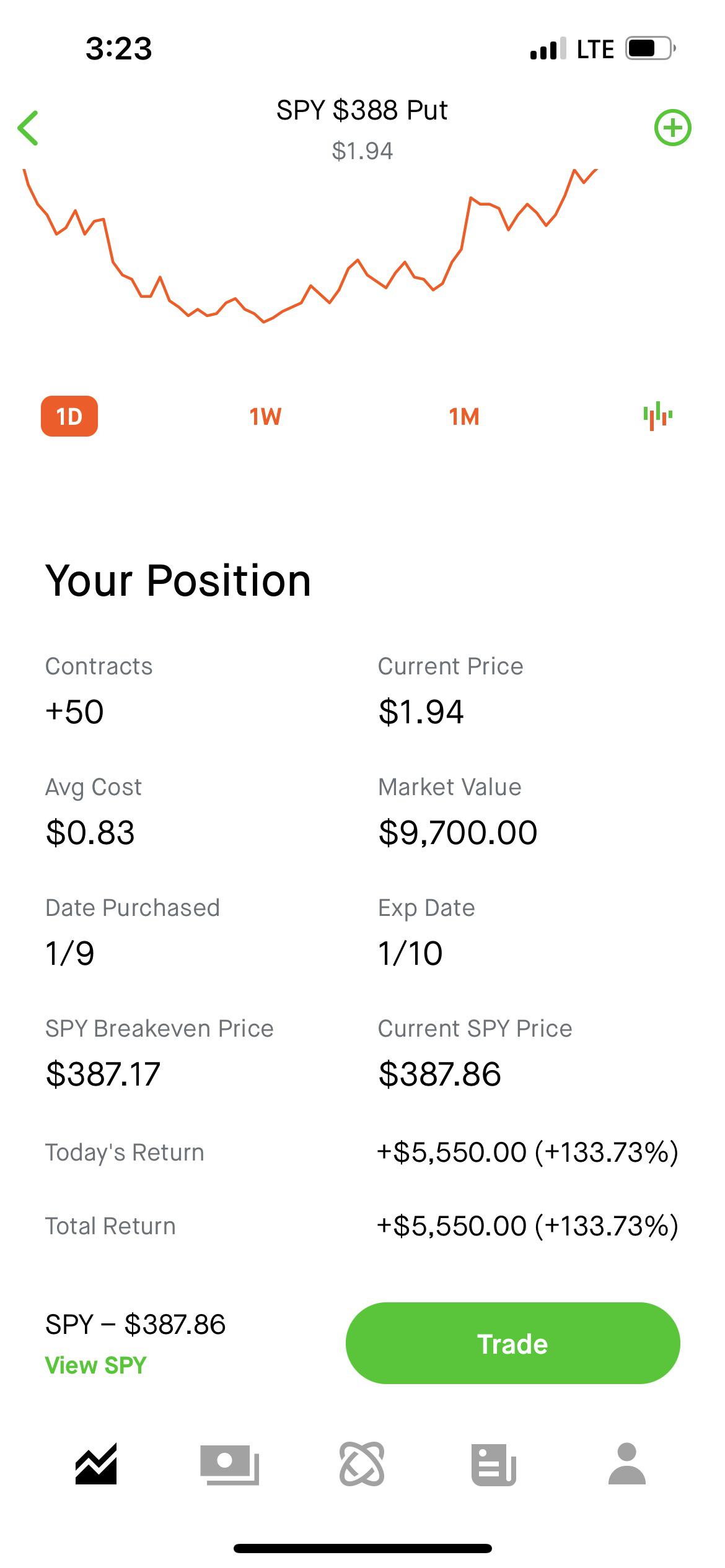Select the 1D chart range
Screen dimensions: 725x1568
point(69,416)
